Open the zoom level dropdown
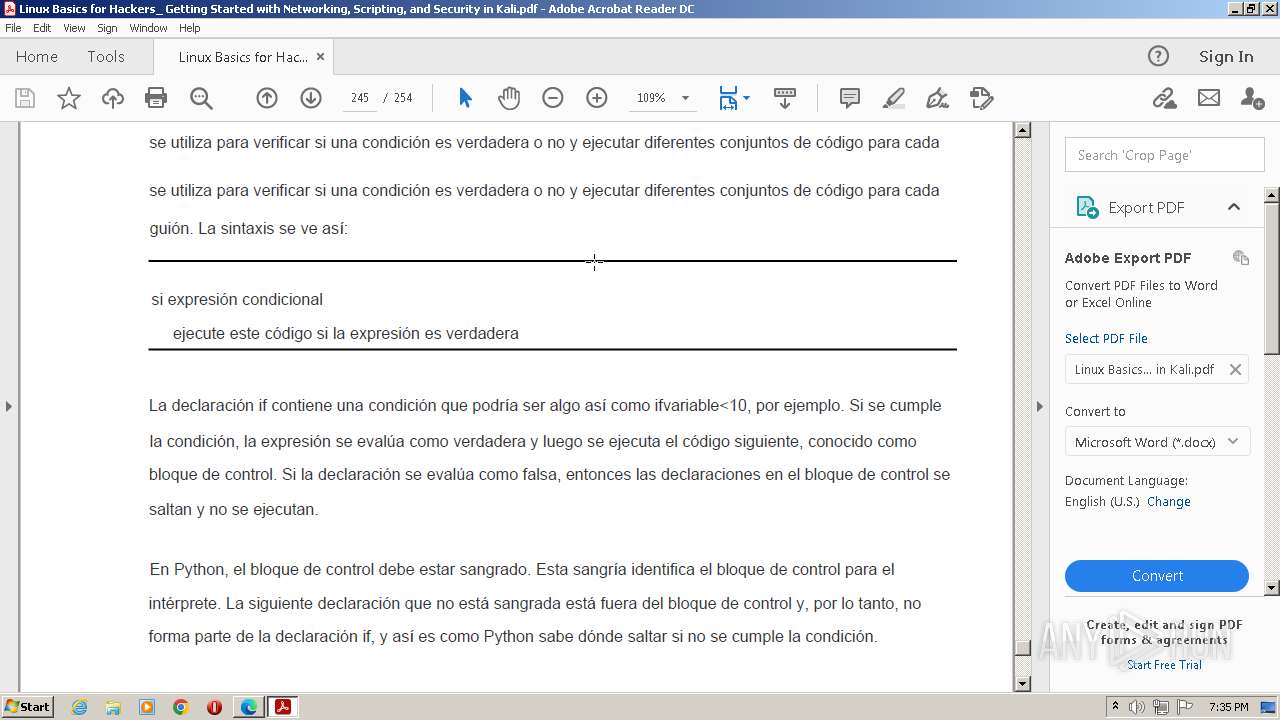Screen dimensions: 1280x720 point(686,98)
